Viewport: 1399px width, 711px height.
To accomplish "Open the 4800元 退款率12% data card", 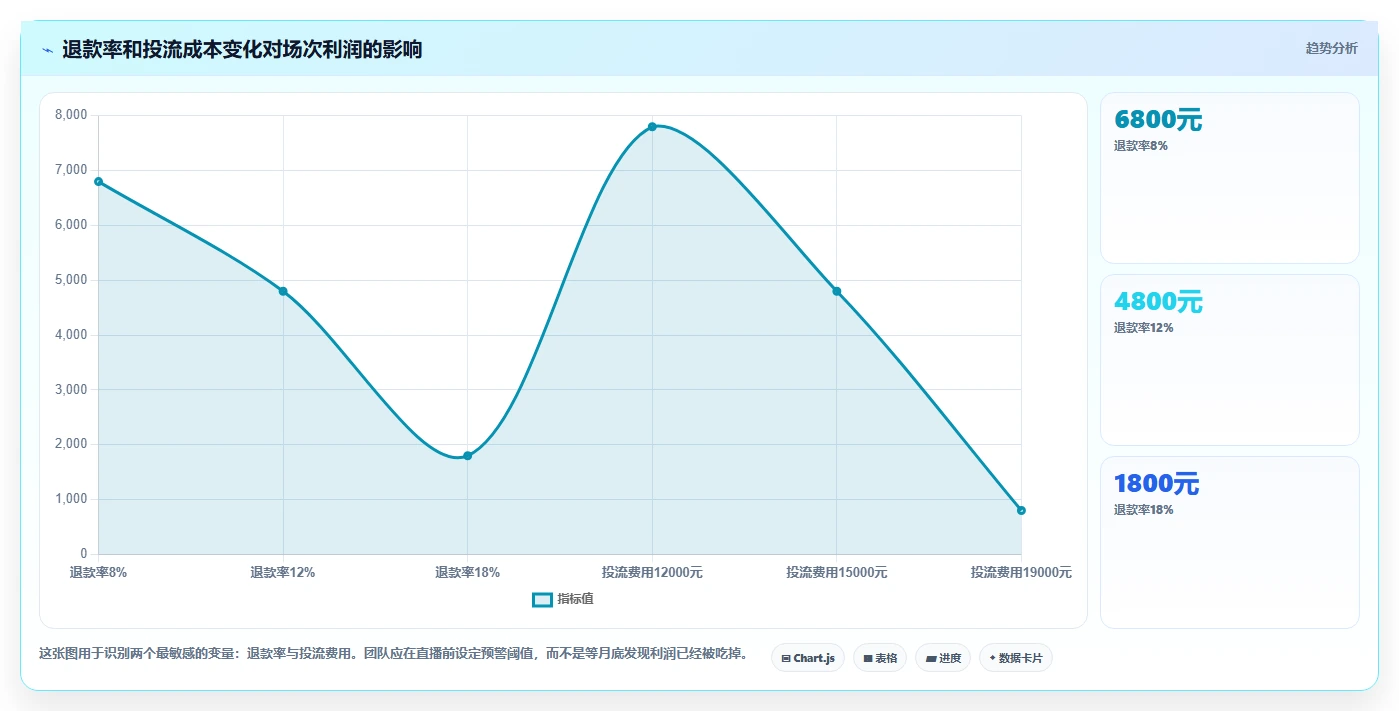I will click(1229, 360).
